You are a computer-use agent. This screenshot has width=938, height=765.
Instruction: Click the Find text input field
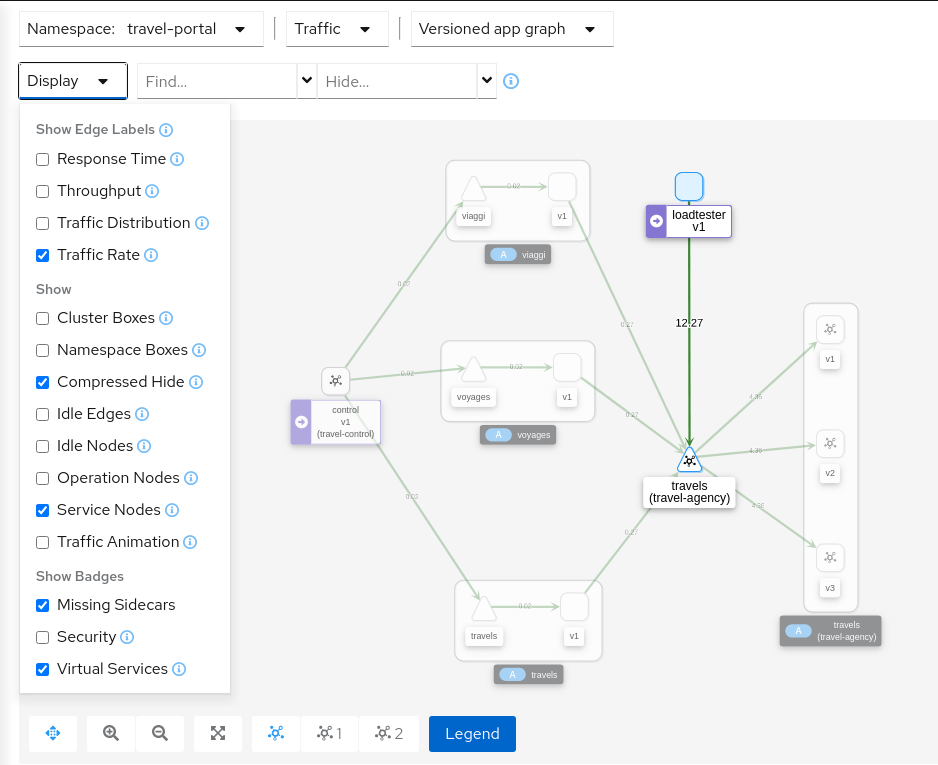coord(217,81)
